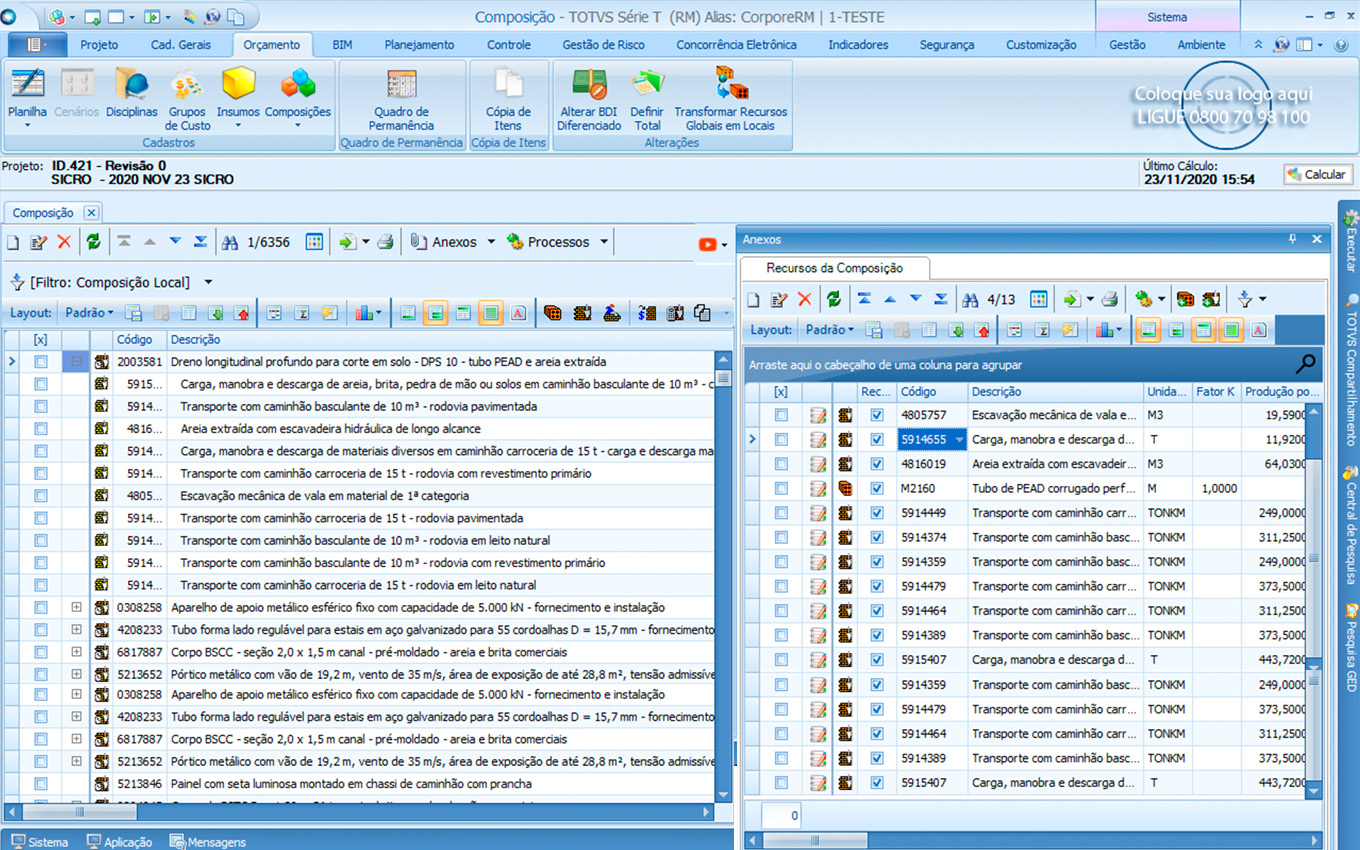
Task: Expand the Processos dropdown
Action: [603, 242]
